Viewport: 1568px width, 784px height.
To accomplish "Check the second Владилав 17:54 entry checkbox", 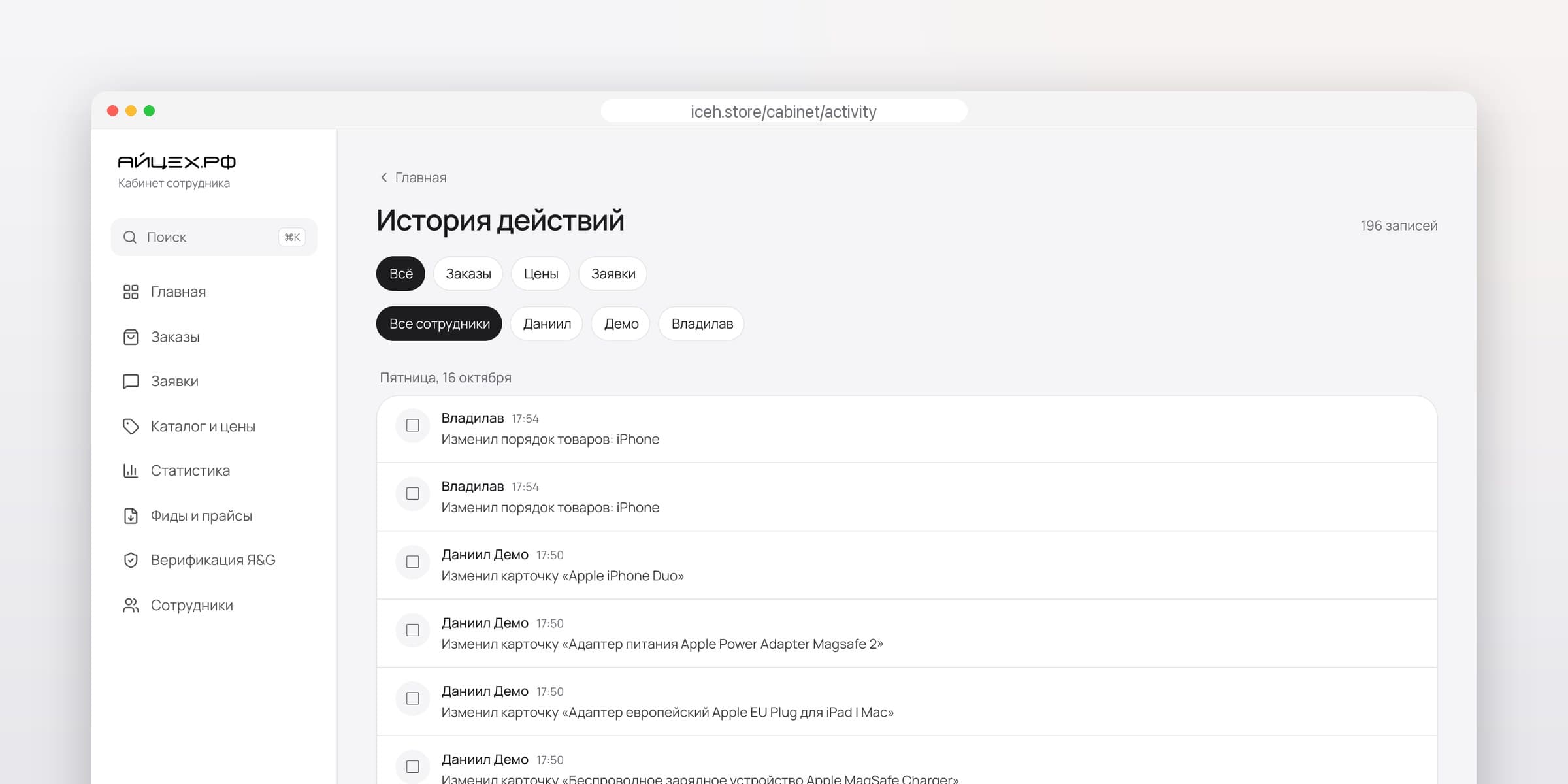I will (x=413, y=494).
